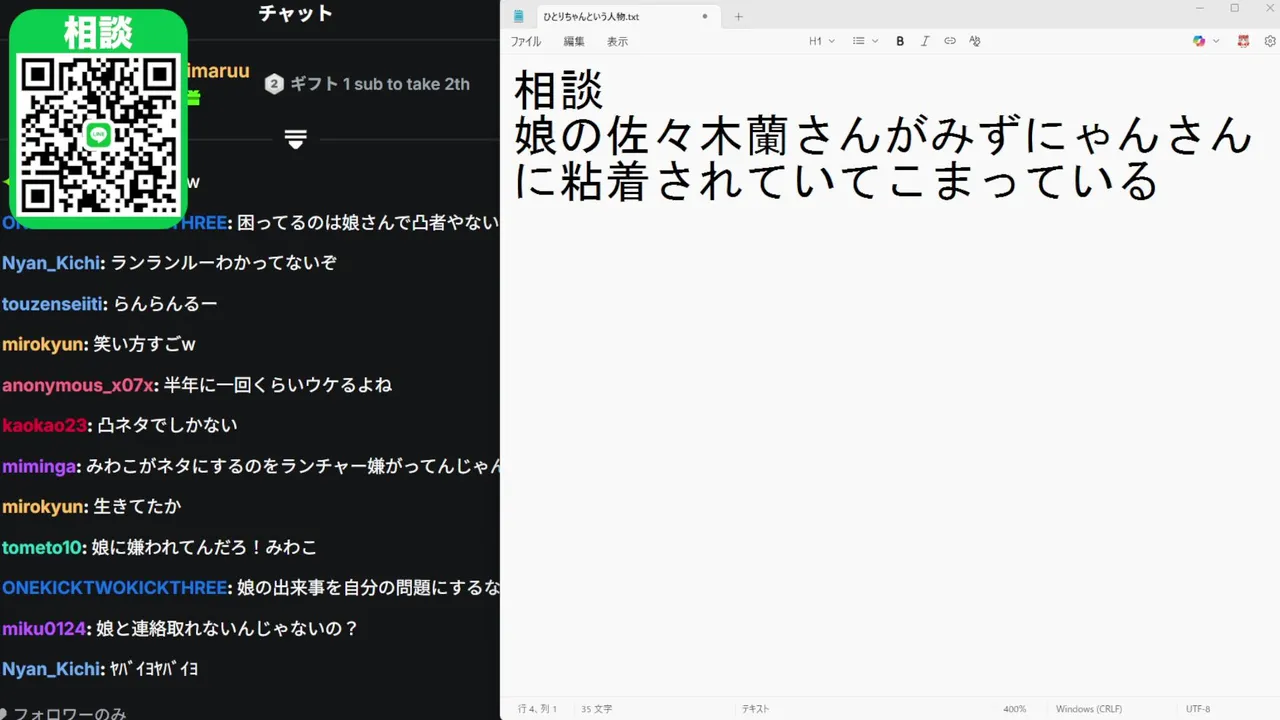
Task: Click the 400% zoom level
Action: click(x=1015, y=709)
